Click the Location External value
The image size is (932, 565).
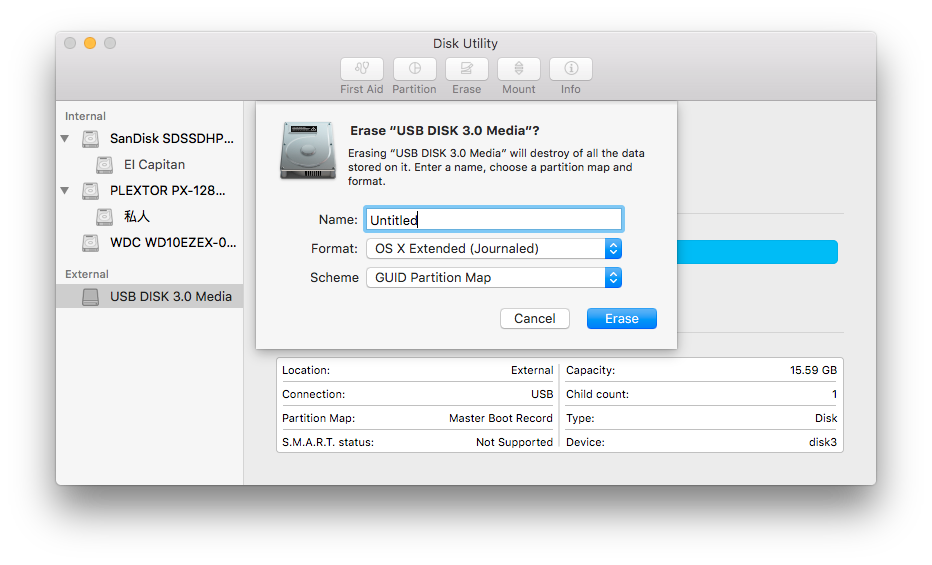pyautogui.click(x=532, y=370)
